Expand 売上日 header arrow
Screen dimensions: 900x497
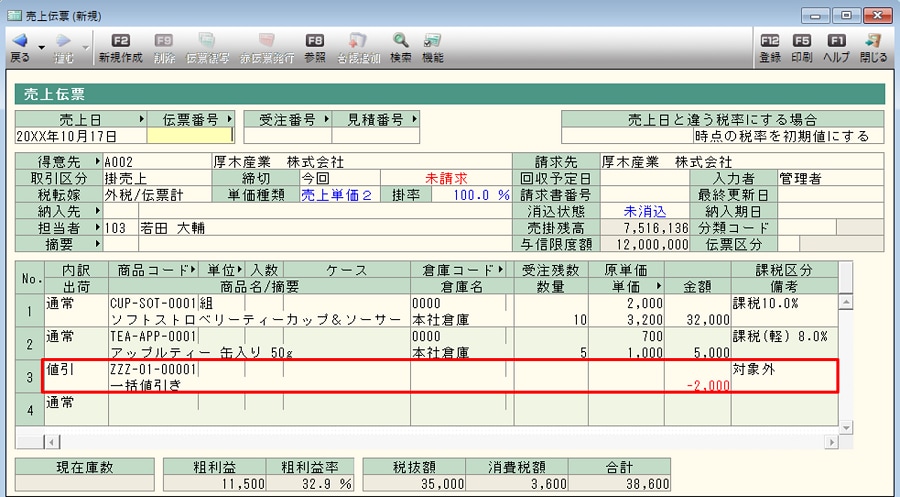point(141,119)
